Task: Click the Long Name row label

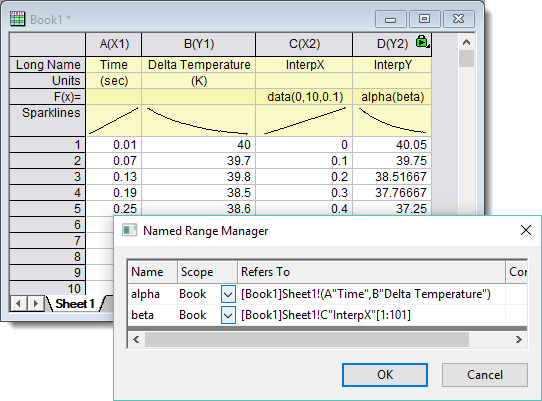Action: click(x=48, y=65)
